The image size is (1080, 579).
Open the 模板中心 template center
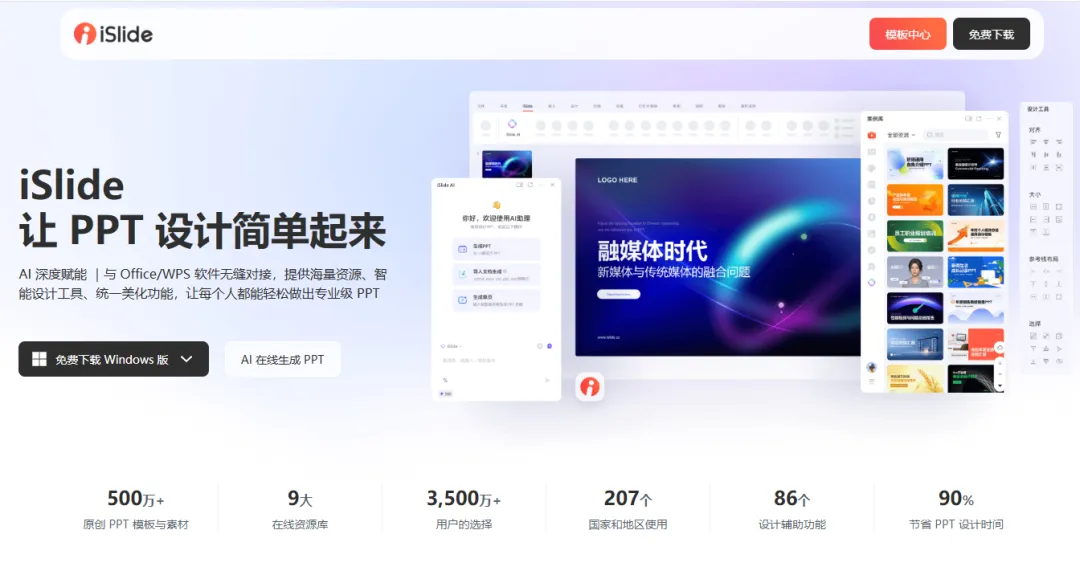(x=907, y=34)
